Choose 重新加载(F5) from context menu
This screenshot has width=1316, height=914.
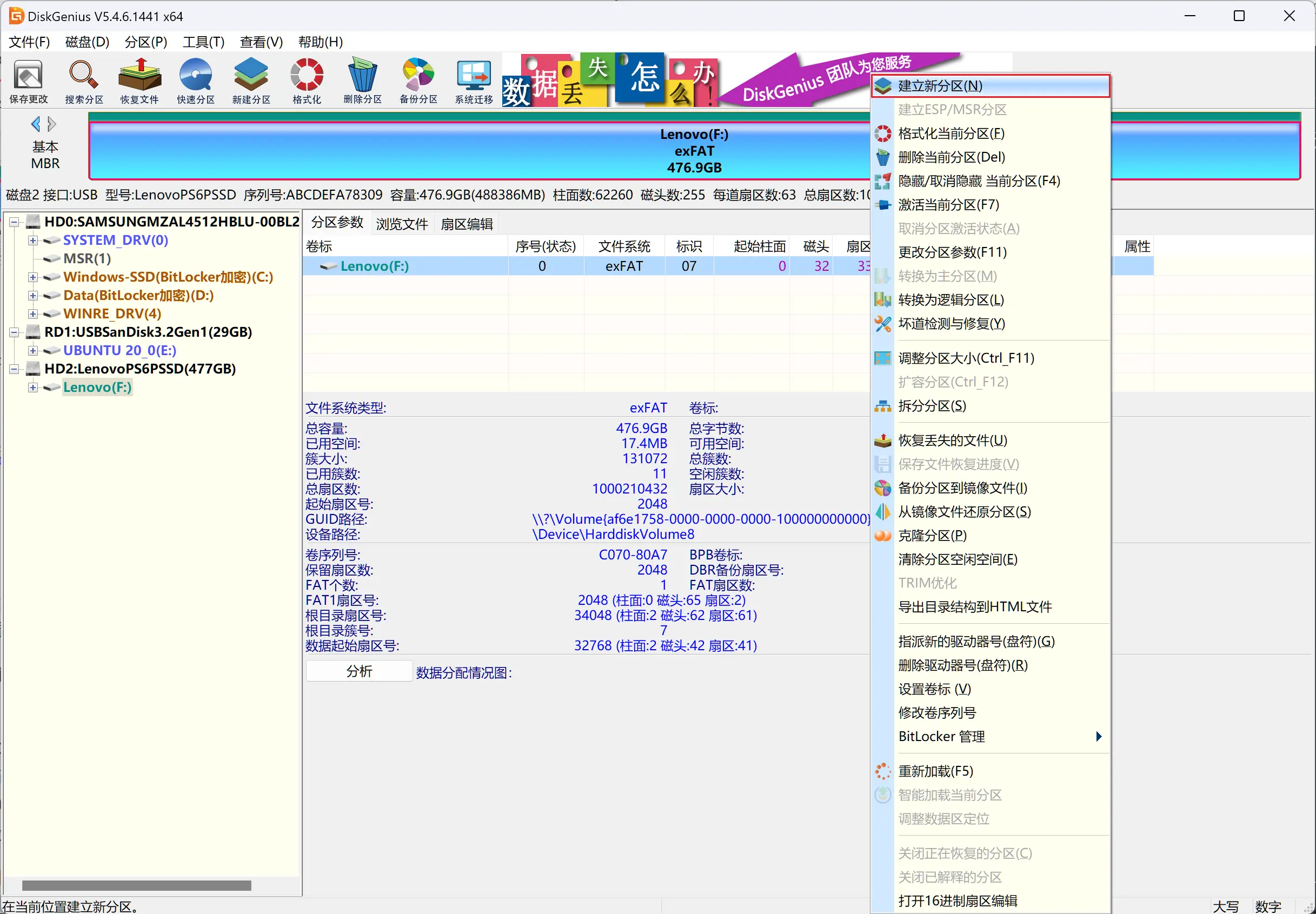pyautogui.click(x=990, y=771)
